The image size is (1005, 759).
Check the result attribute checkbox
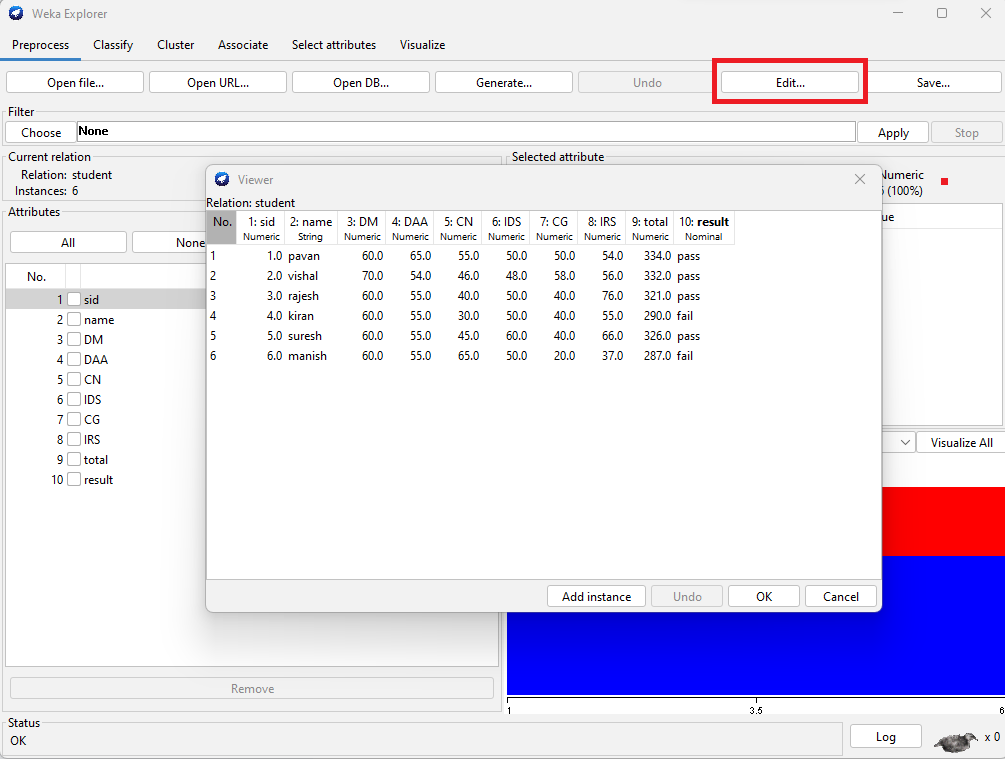coord(74,480)
